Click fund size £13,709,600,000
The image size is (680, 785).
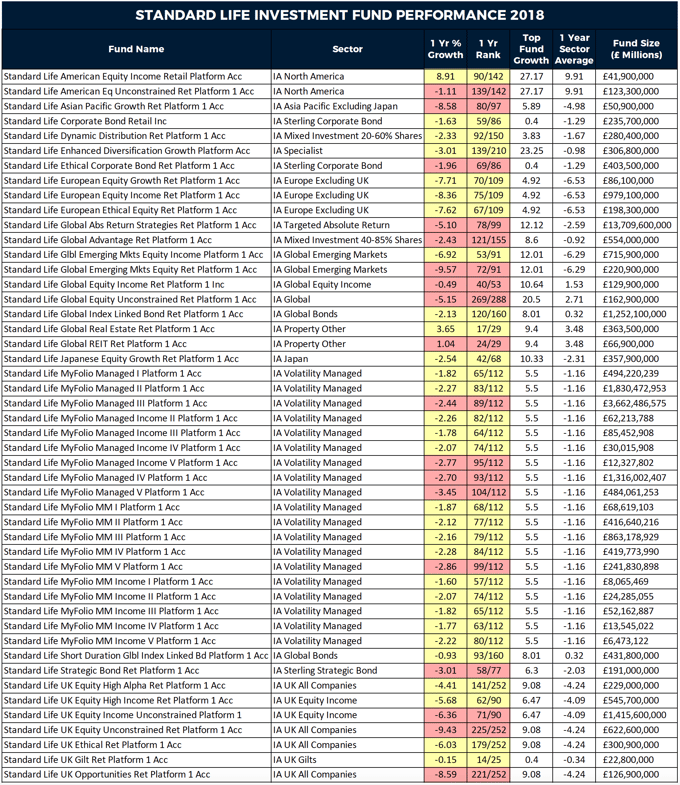click(636, 225)
